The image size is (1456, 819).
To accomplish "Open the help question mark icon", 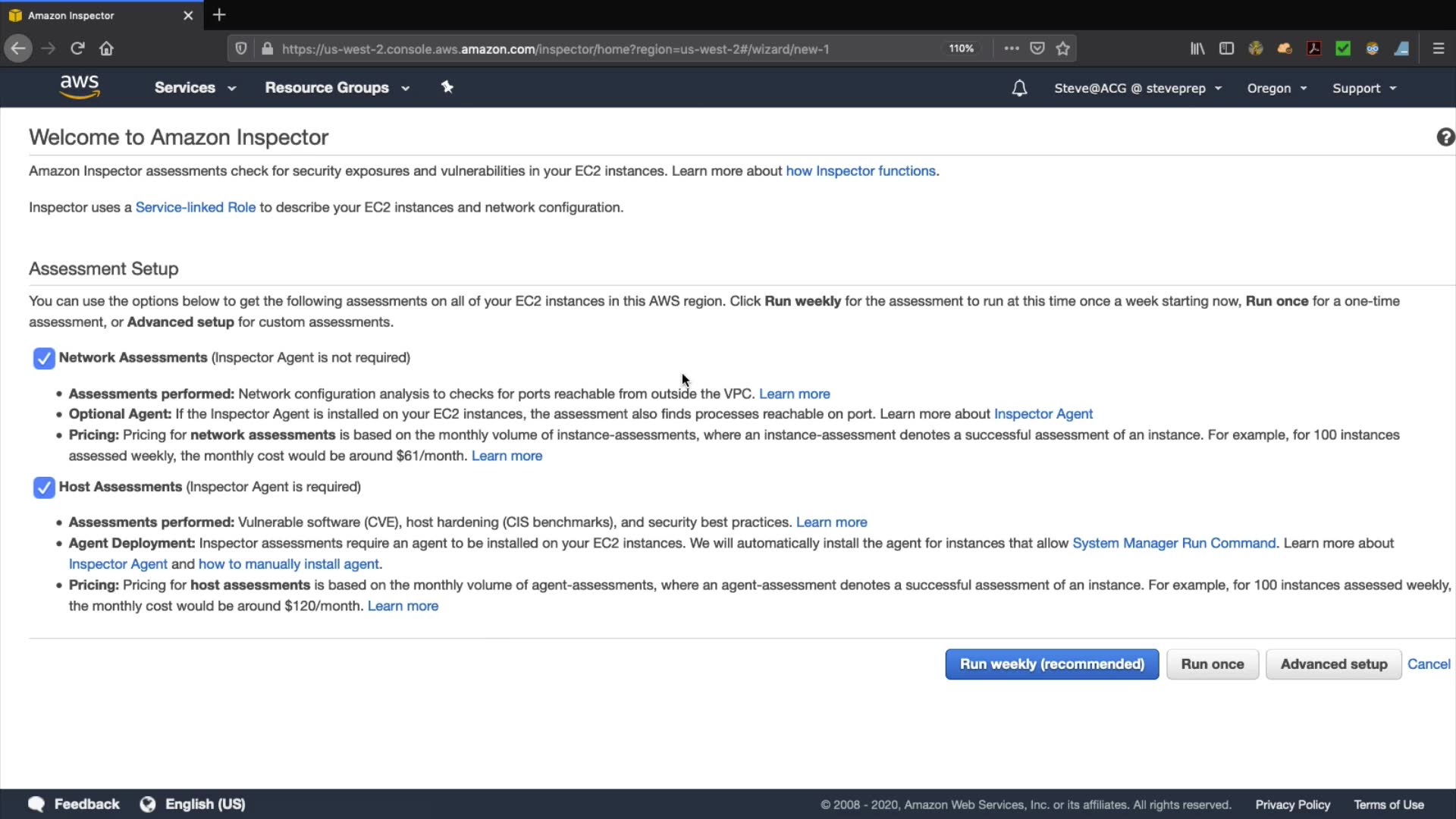I will tap(1445, 137).
